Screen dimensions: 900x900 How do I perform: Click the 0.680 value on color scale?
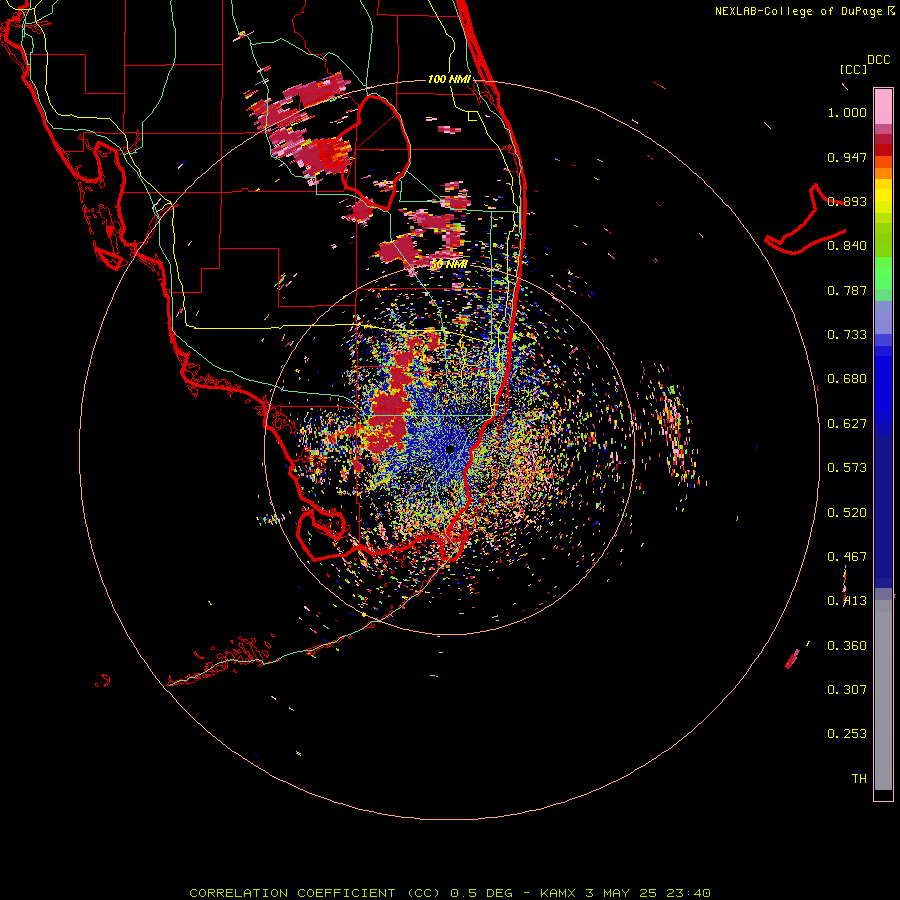click(847, 379)
